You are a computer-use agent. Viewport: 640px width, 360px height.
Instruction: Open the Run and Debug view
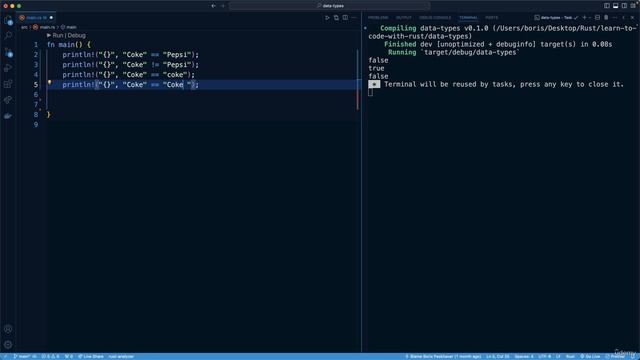click(x=8, y=68)
